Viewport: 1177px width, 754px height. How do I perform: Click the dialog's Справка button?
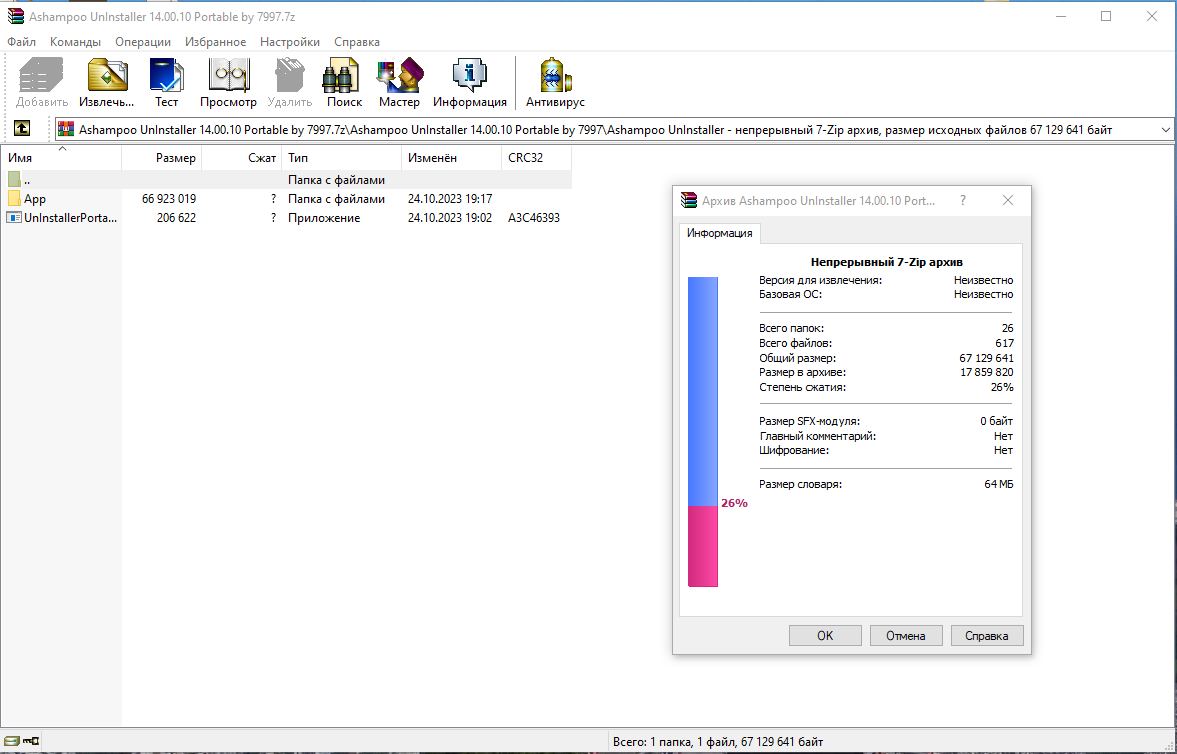[986, 635]
